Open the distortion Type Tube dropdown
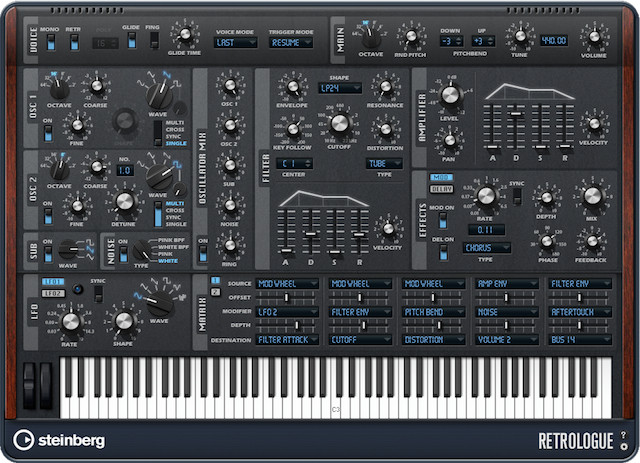The image size is (640, 463). (x=384, y=164)
